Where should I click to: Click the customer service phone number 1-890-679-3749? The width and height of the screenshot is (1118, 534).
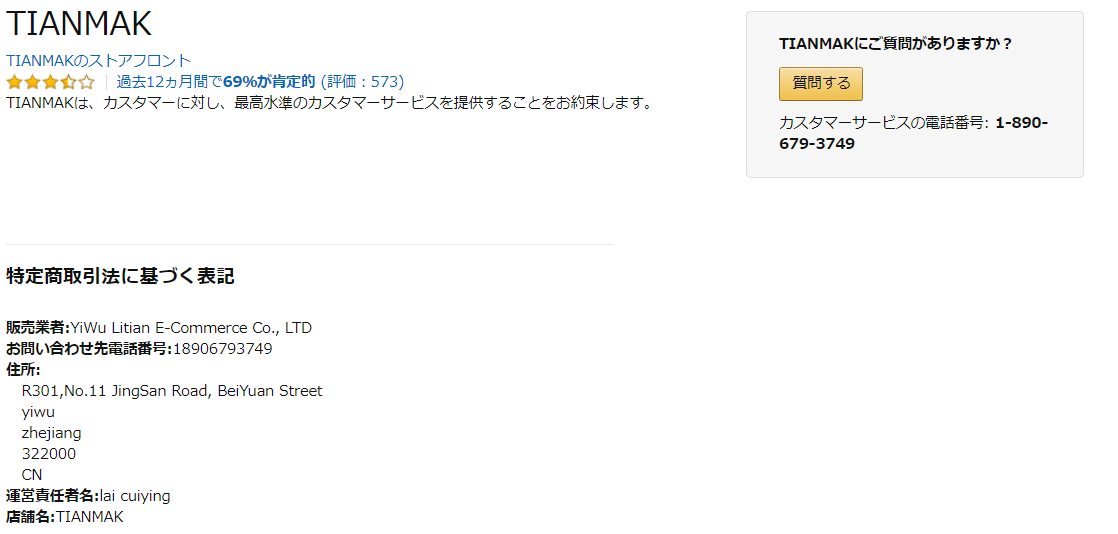(x=913, y=133)
